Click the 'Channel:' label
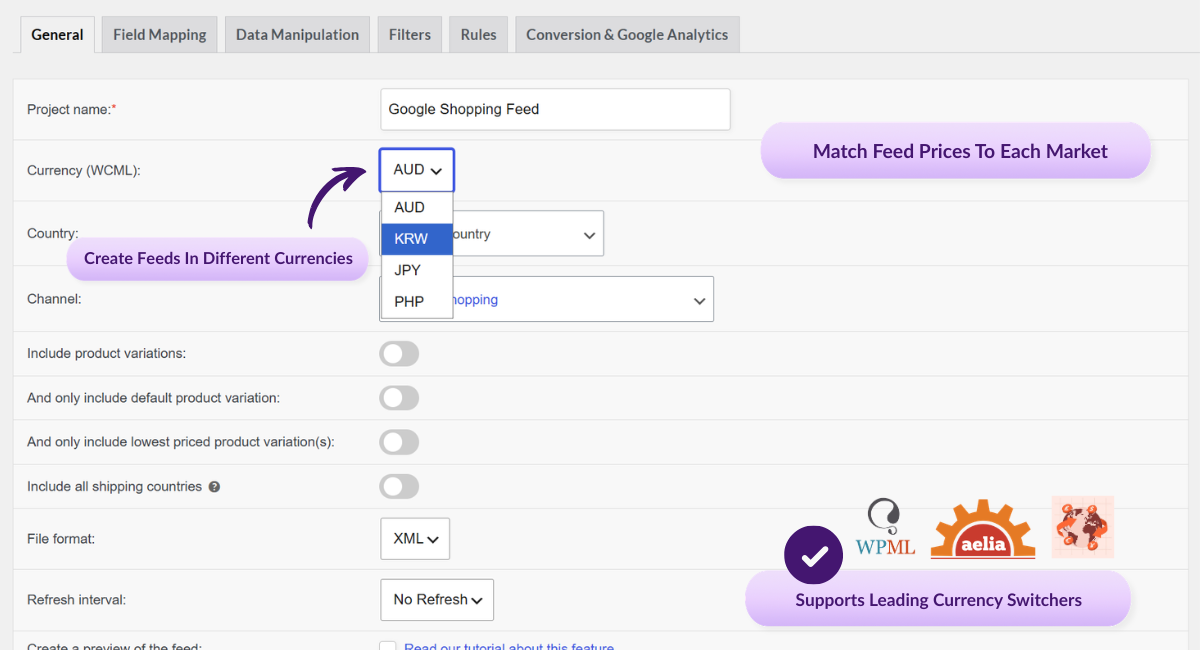This screenshot has width=1200, height=650. (54, 298)
